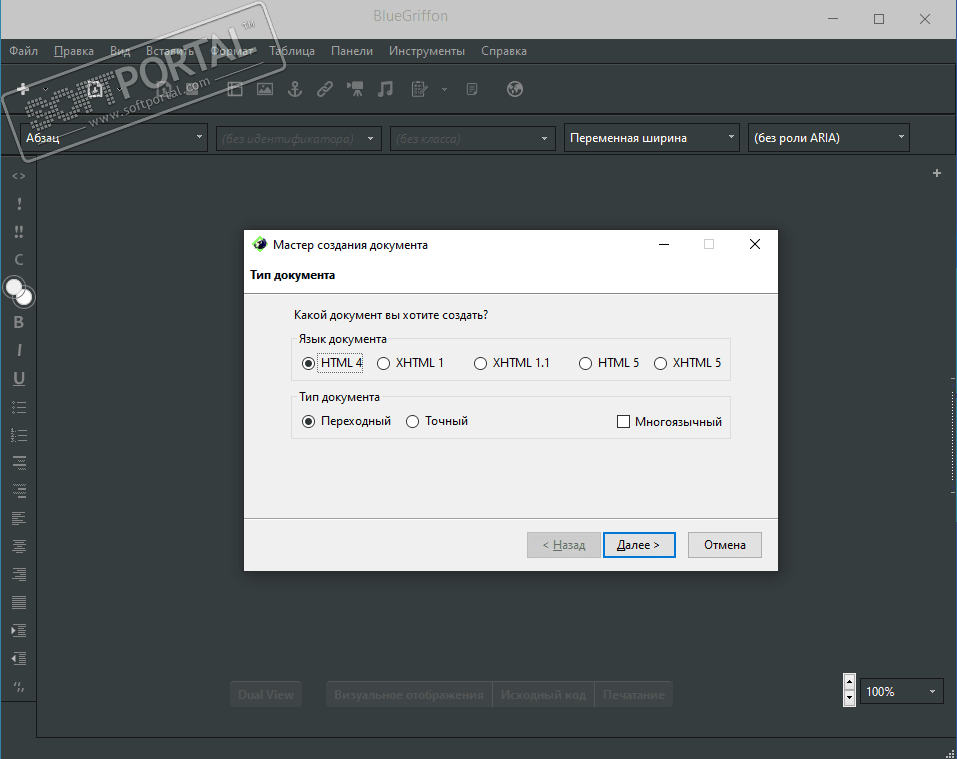Click the Dual View button

click(266, 694)
